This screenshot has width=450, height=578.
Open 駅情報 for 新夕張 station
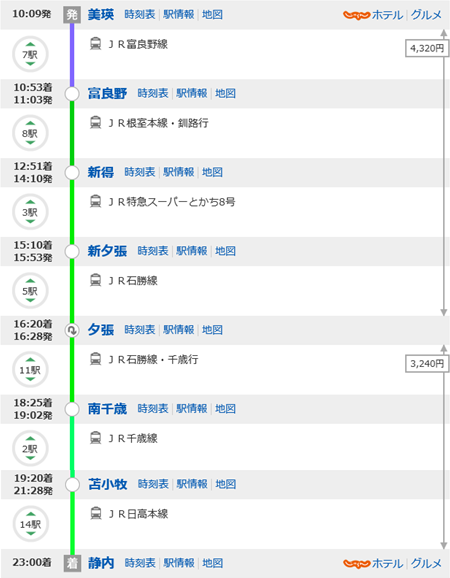click(x=192, y=251)
